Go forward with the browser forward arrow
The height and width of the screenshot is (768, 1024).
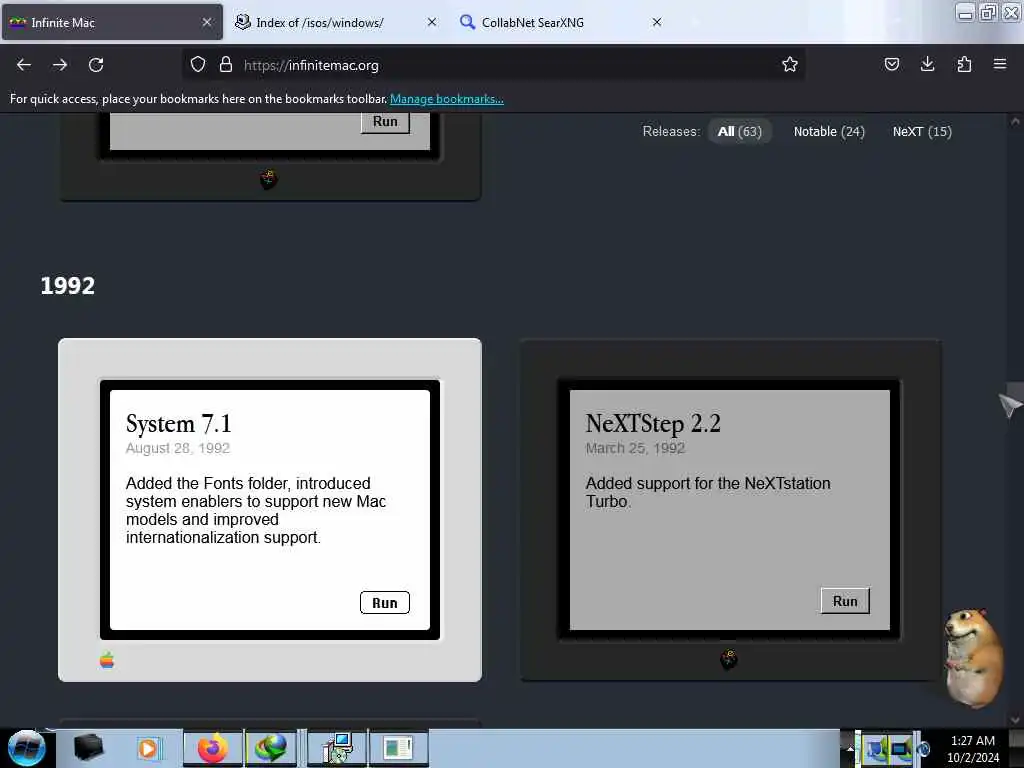pyautogui.click(x=60, y=65)
